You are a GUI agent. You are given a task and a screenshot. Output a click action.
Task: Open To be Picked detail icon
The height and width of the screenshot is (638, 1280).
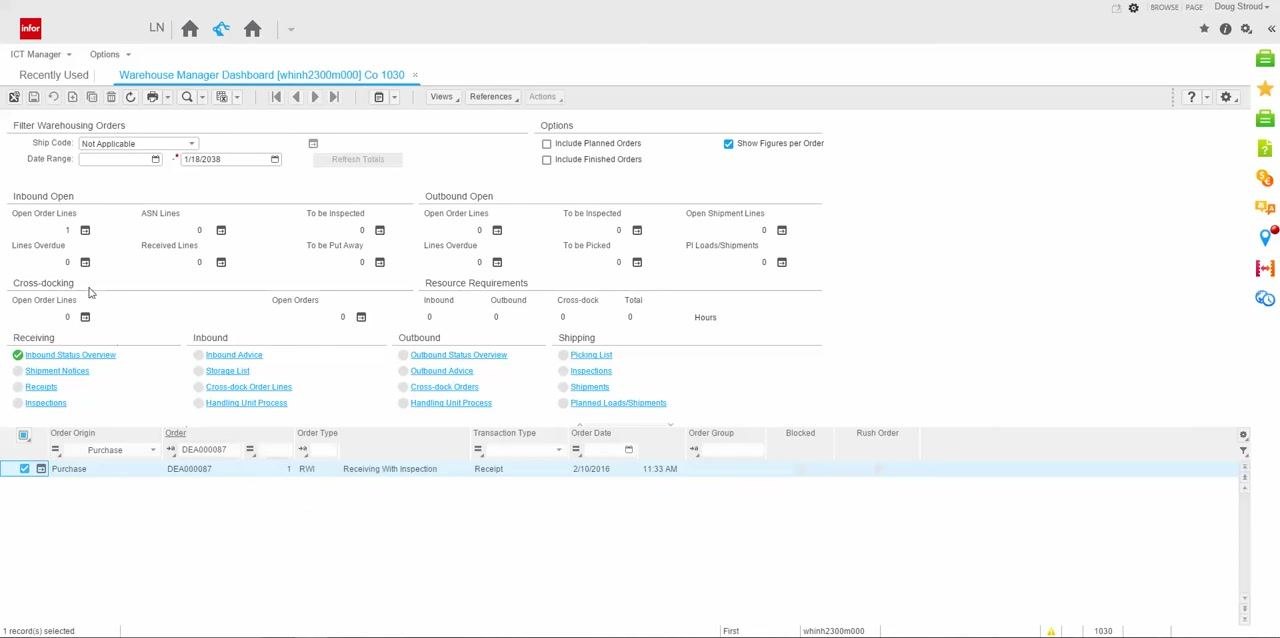pyautogui.click(x=637, y=262)
